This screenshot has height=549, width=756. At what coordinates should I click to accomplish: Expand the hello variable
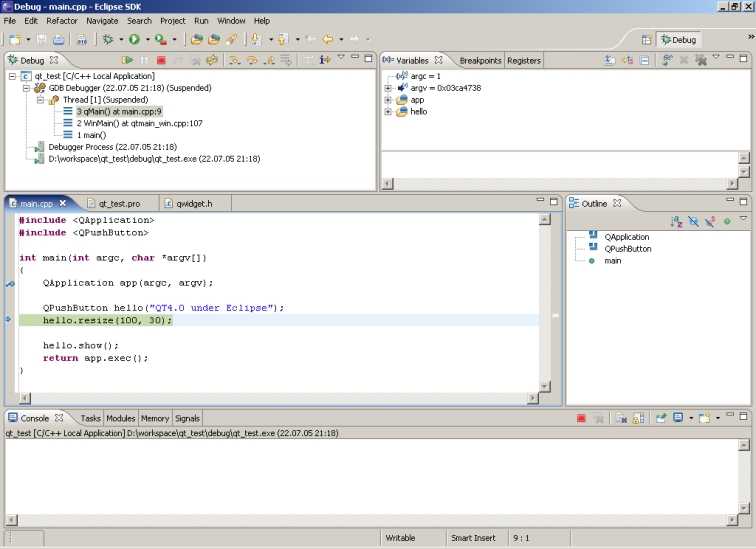pyautogui.click(x=388, y=112)
